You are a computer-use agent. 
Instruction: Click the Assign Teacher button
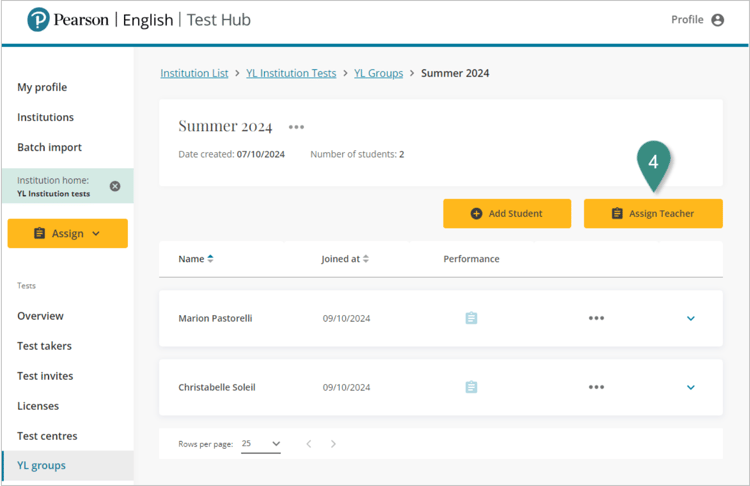[x=653, y=213]
